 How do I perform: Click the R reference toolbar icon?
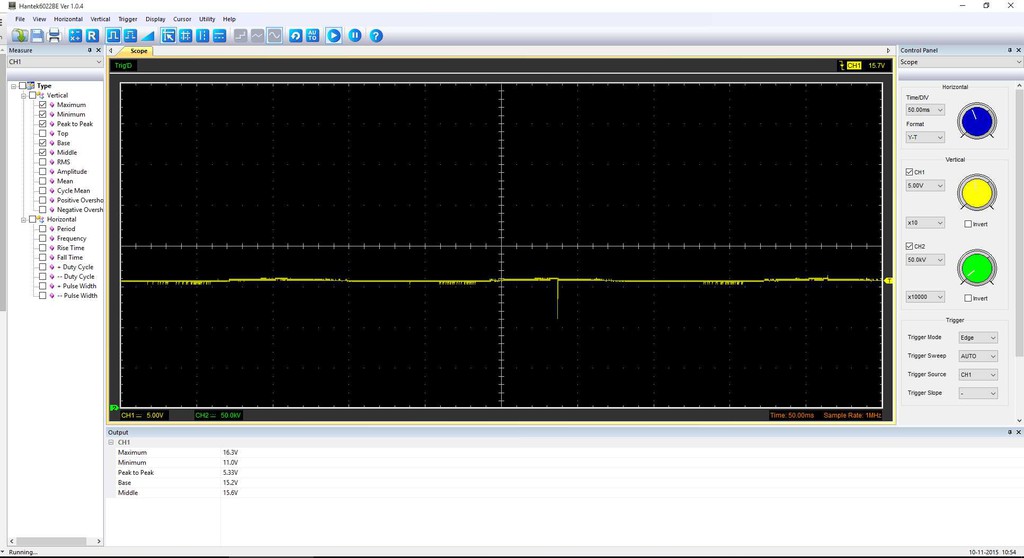coord(92,36)
